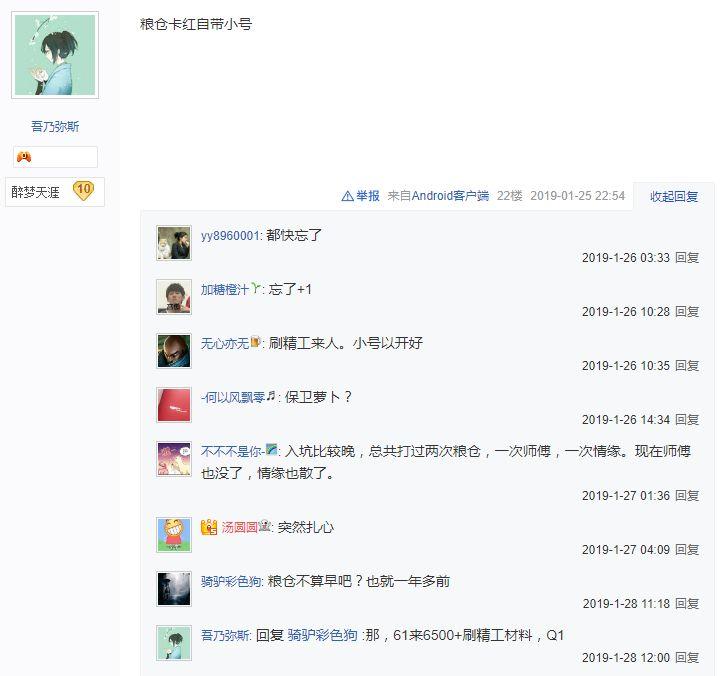Image resolution: width=720 pixels, height=676 pixels.
Task: Click the report warning triangle icon
Action: point(347,196)
